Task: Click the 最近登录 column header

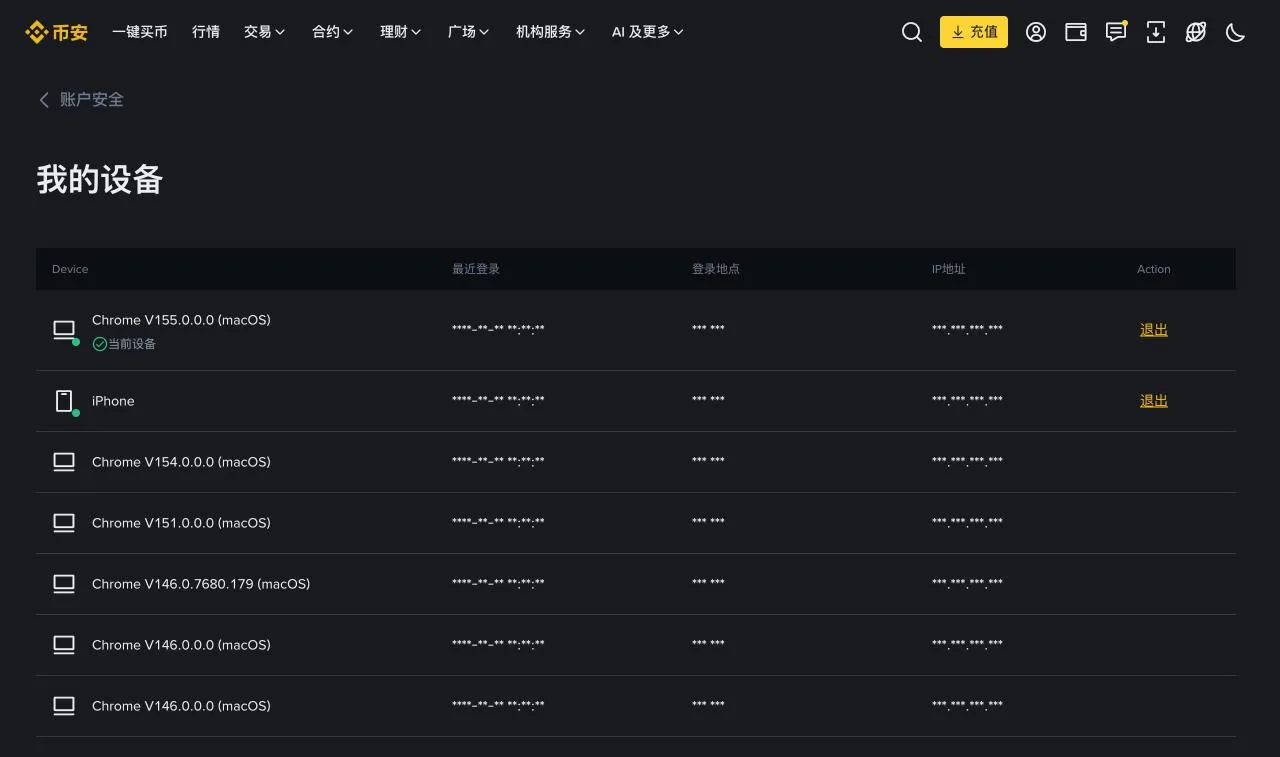Action: point(476,269)
